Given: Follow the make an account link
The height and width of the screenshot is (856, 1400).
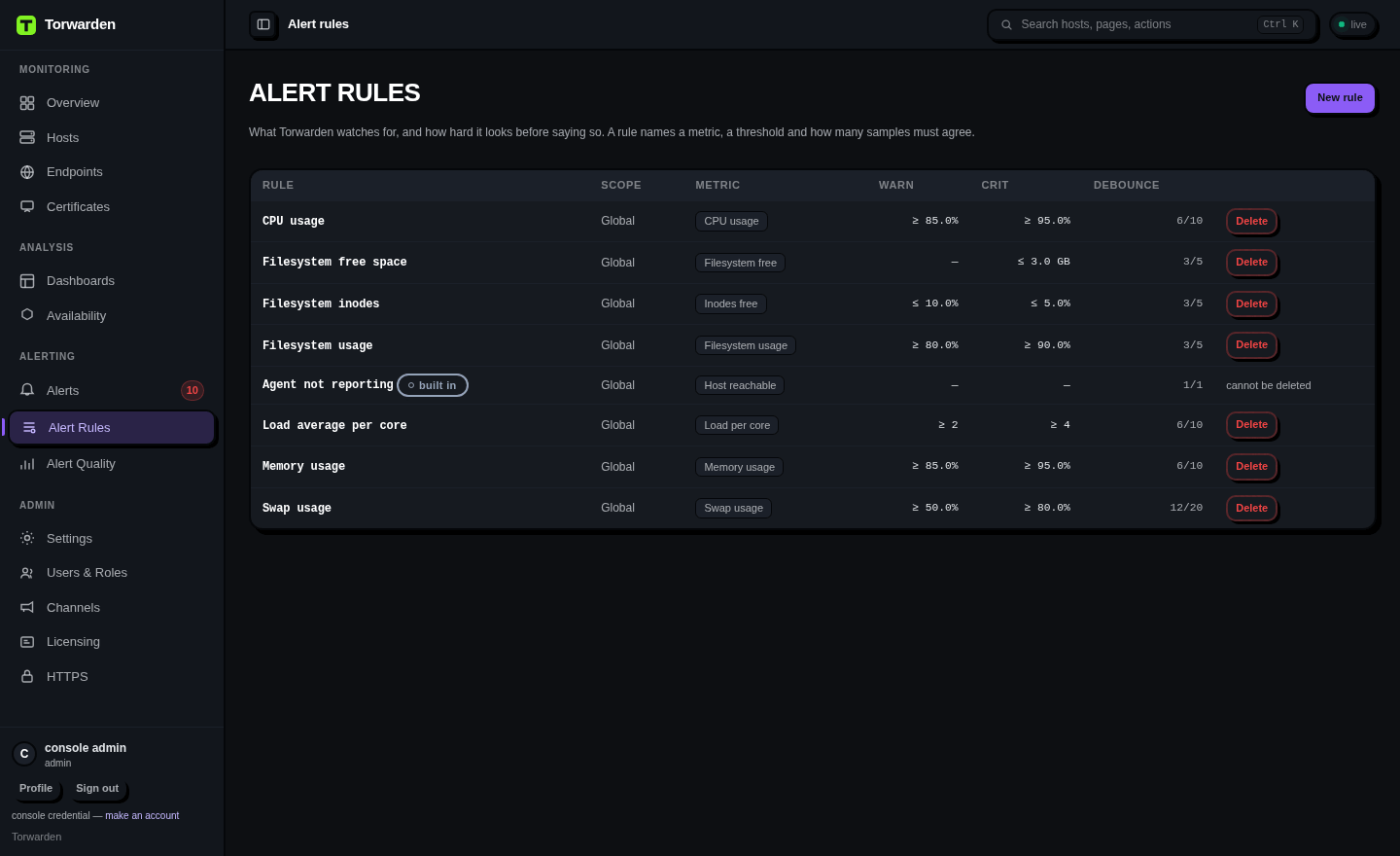Looking at the screenshot, I should point(142,816).
